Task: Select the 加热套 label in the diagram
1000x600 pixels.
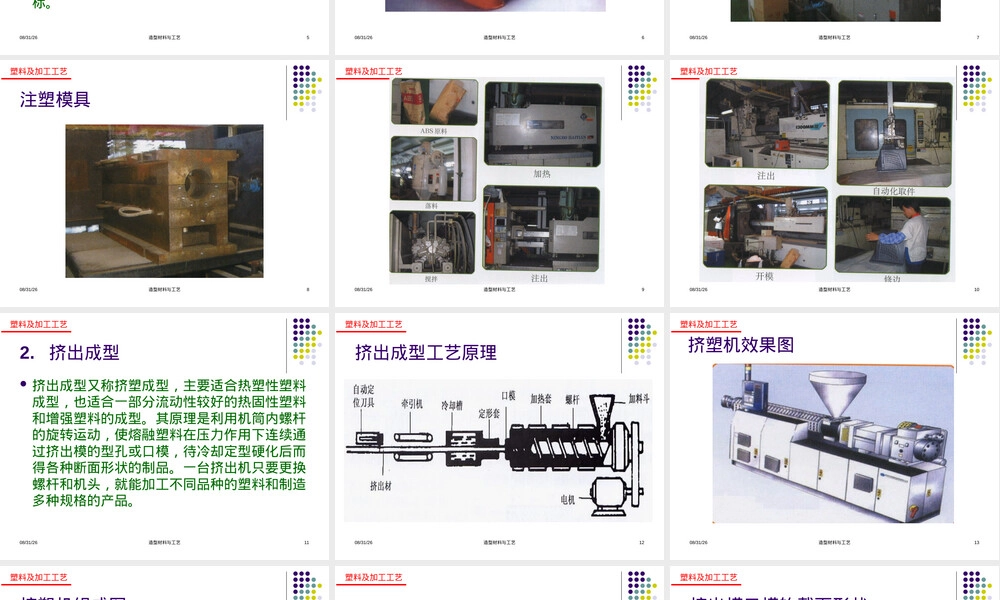Action: 541,399
